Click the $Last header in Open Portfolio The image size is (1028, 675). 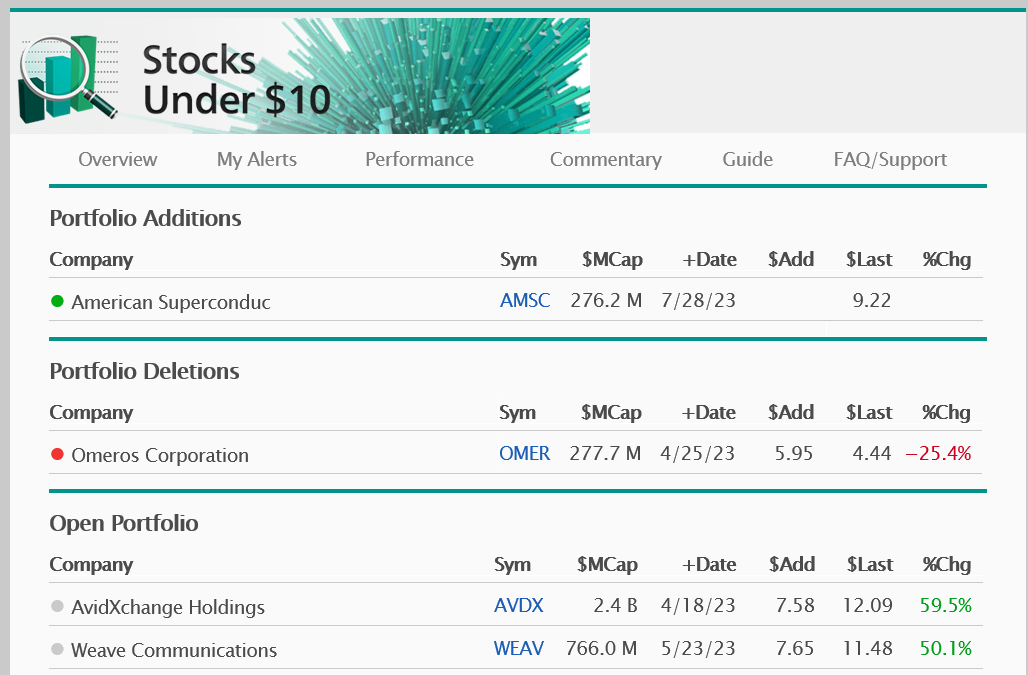870,564
